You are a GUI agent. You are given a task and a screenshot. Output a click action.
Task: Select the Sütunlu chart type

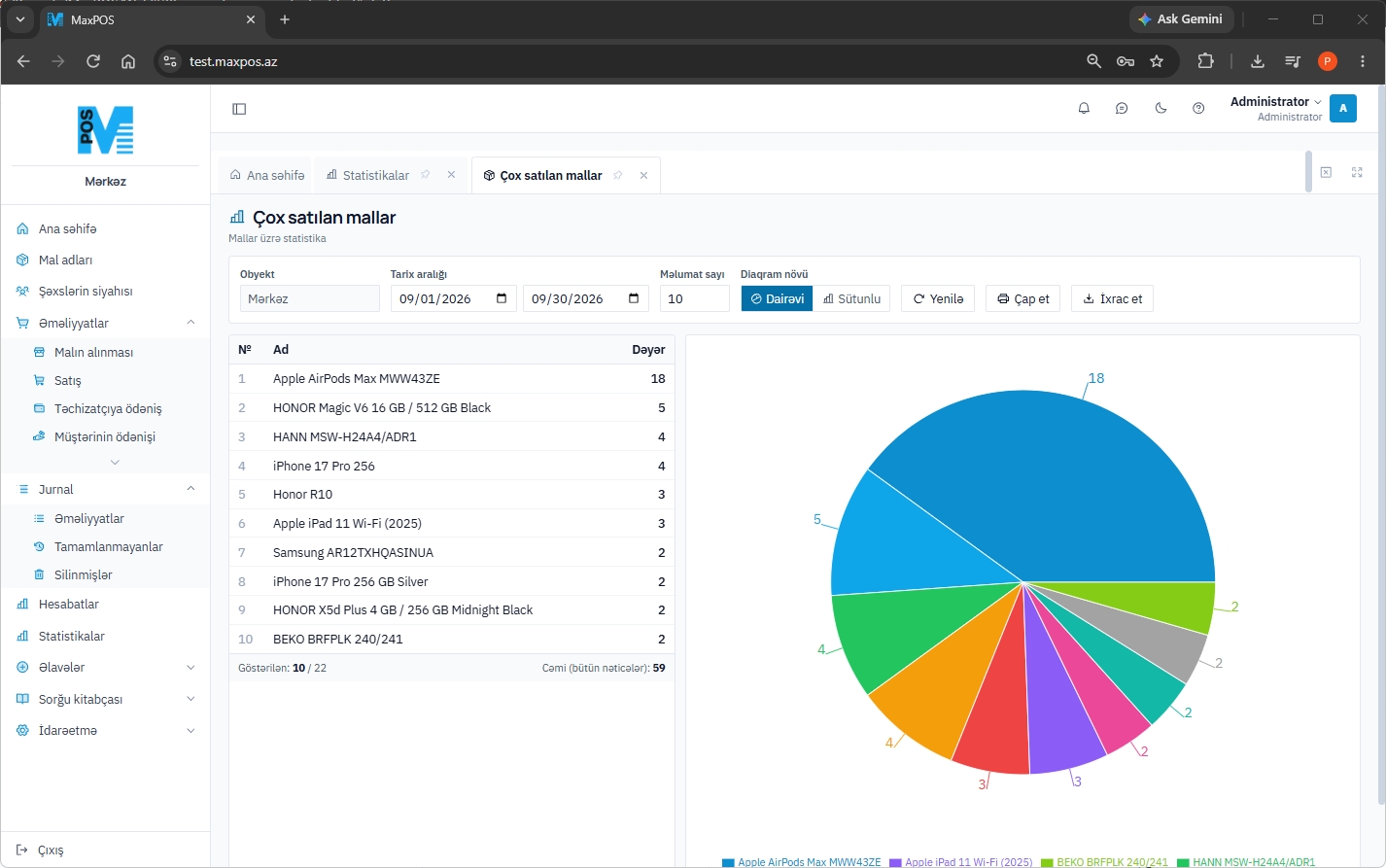[x=851, y=298]
